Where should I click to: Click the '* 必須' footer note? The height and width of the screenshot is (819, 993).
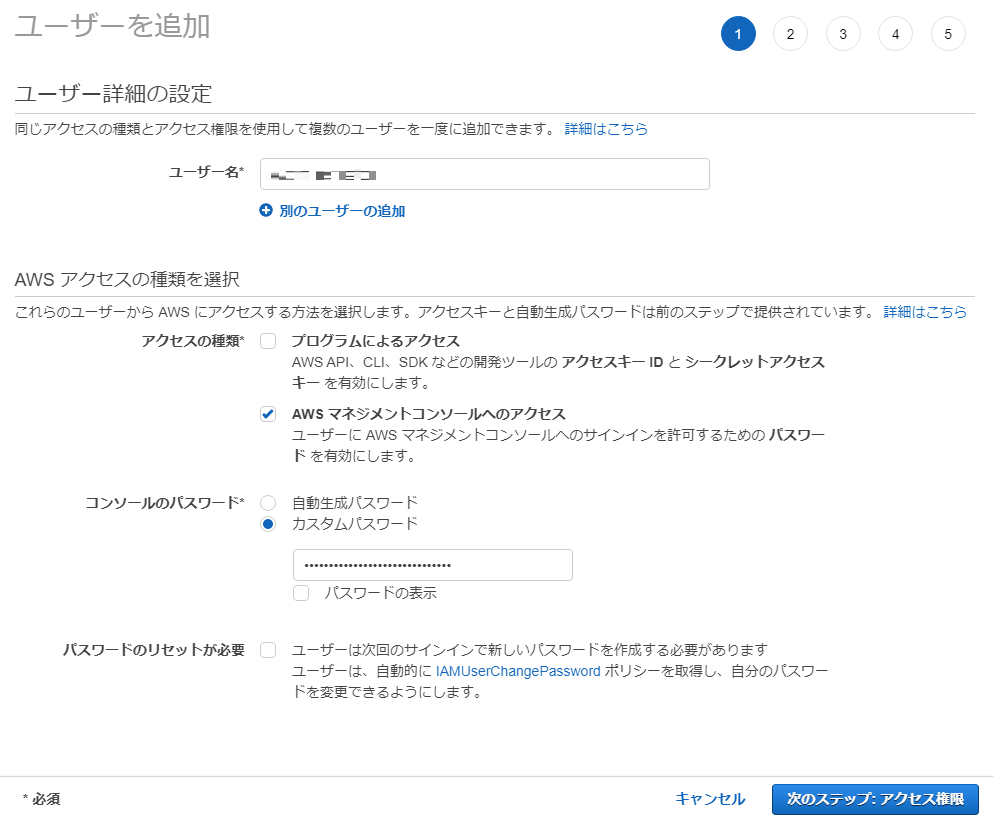pyautogui.click(x=42, y=799)
